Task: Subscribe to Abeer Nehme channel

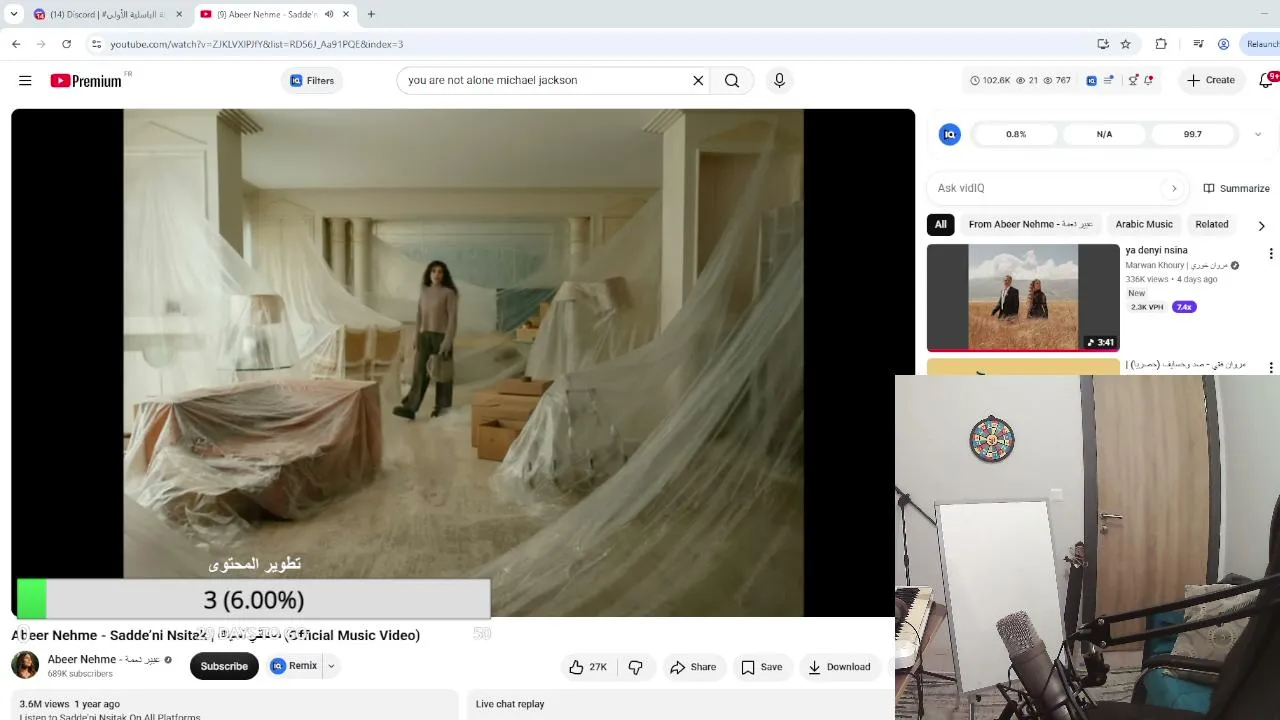Action: 224,666
